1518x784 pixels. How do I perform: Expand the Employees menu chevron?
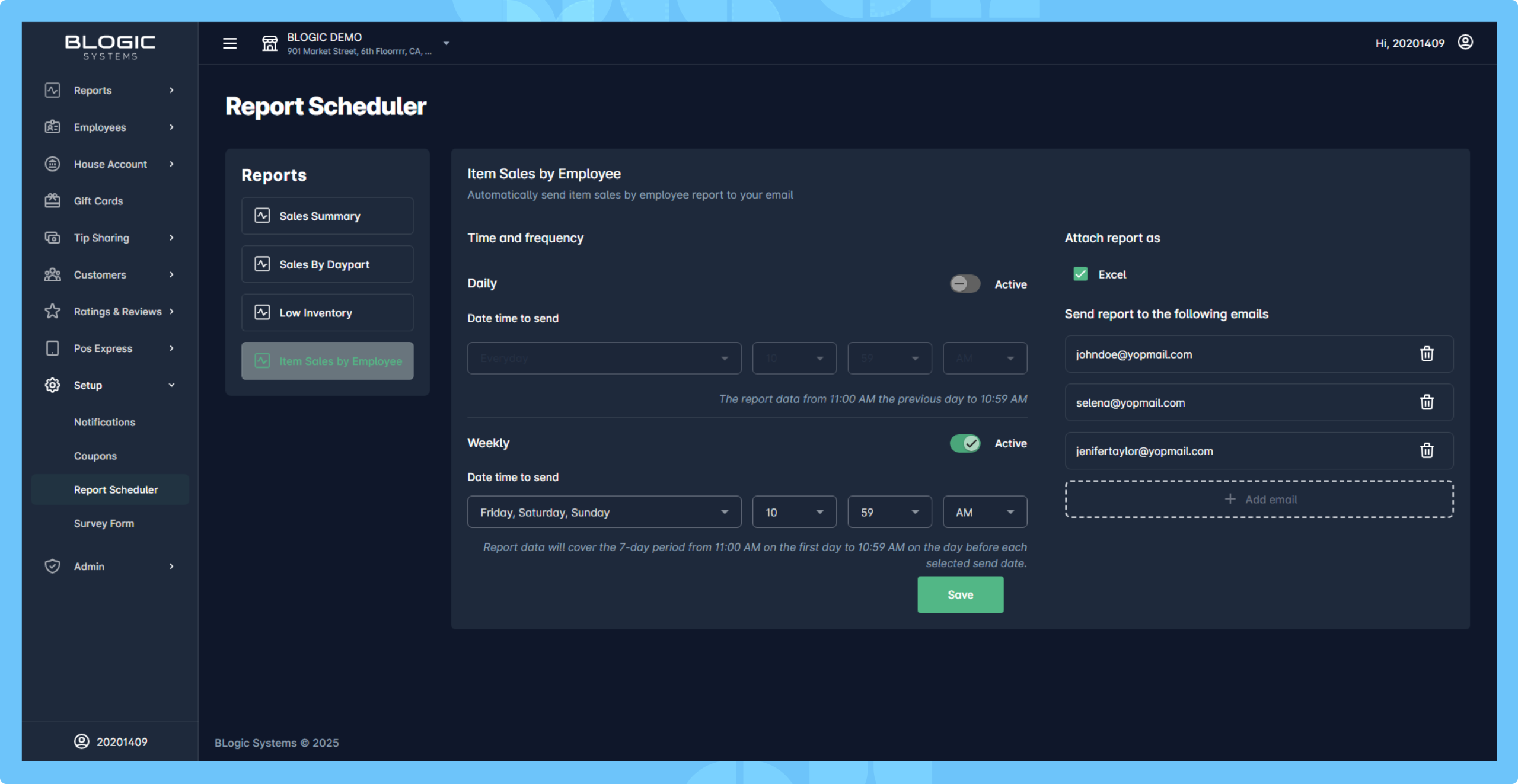pyautogui.click(x=172, y=127)
